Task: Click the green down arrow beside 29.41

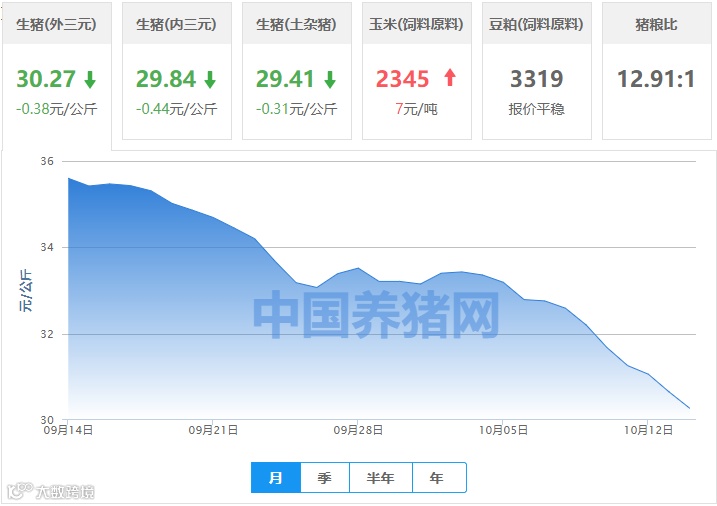Action: coord(330,79)
